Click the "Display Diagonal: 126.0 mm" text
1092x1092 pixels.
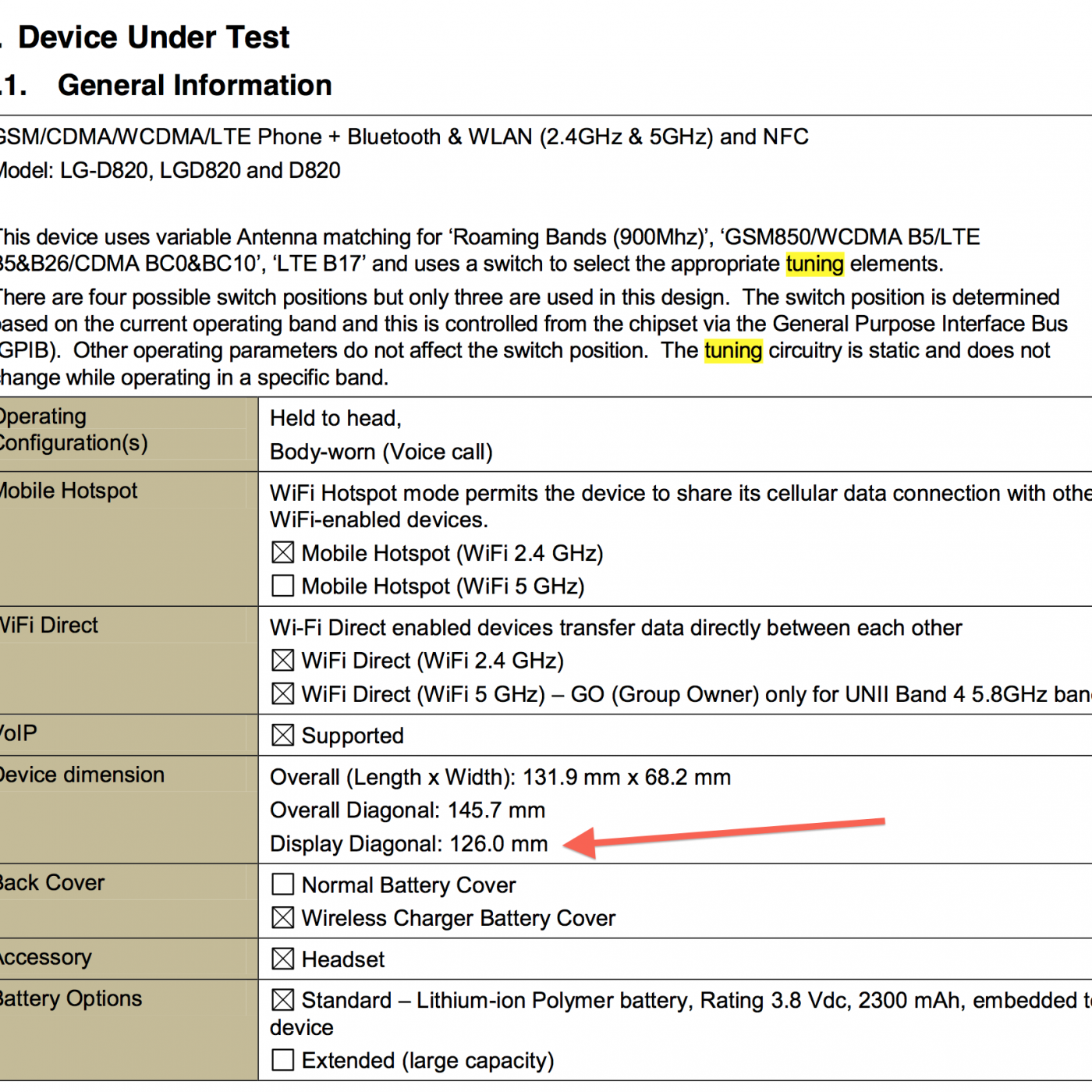tap(409, 844)
